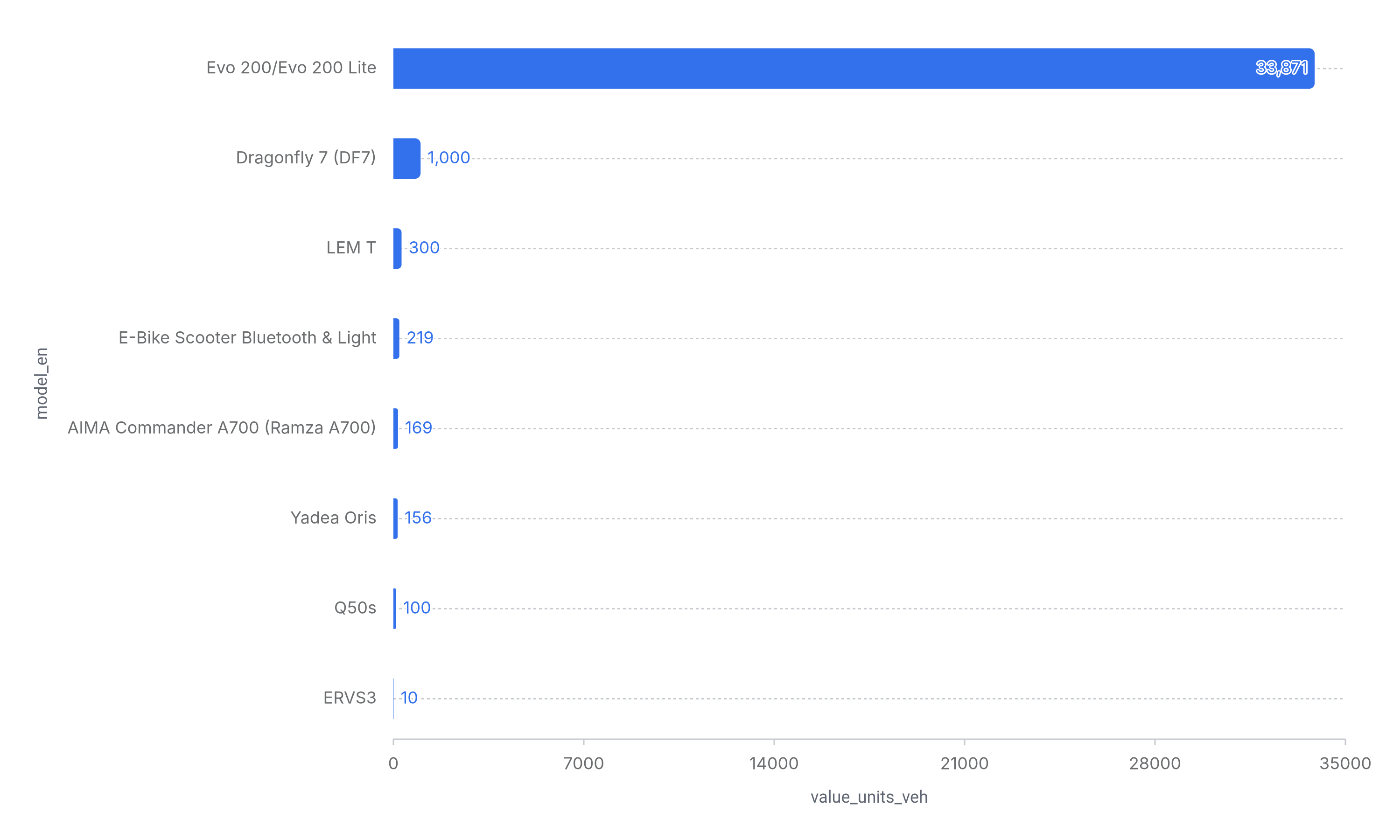Click the AIMA Commander A700 bar
Viewport: 1400px width, 840px height.
pyautogui.click(x=396, y=428)
